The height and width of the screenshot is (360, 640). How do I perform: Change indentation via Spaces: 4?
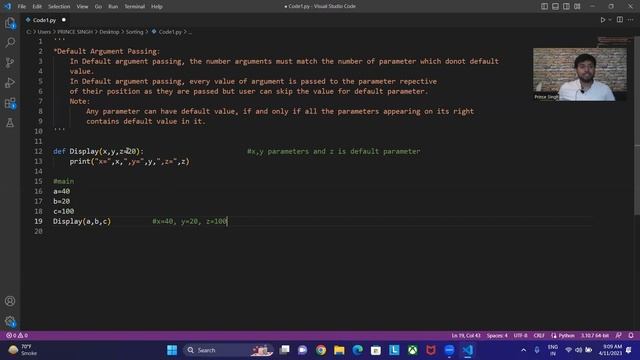497,336
